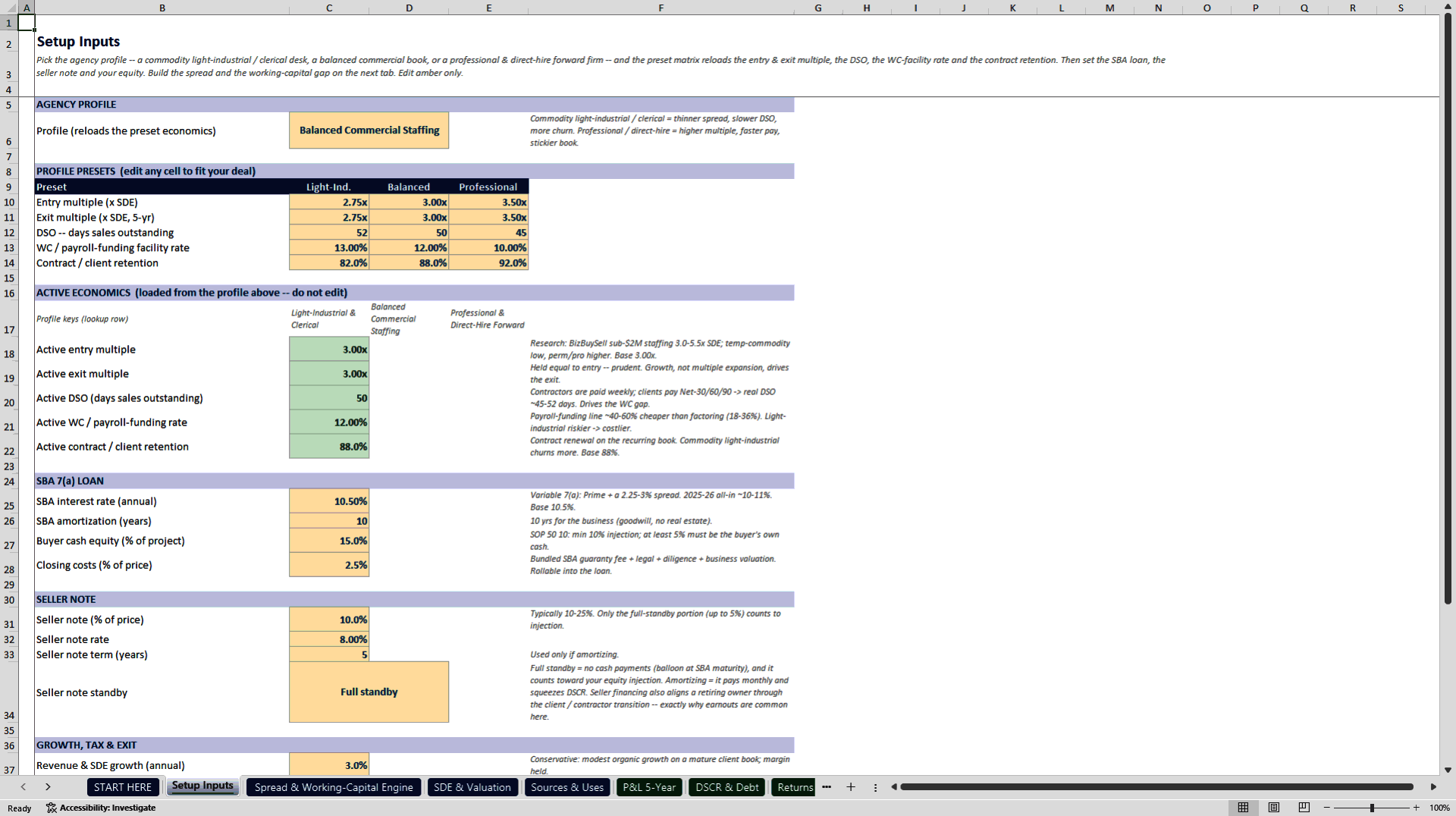Select Active entry multiple green cell
Image resolution: width=1456 pixels, height=816 pixels.
point(329,350)
